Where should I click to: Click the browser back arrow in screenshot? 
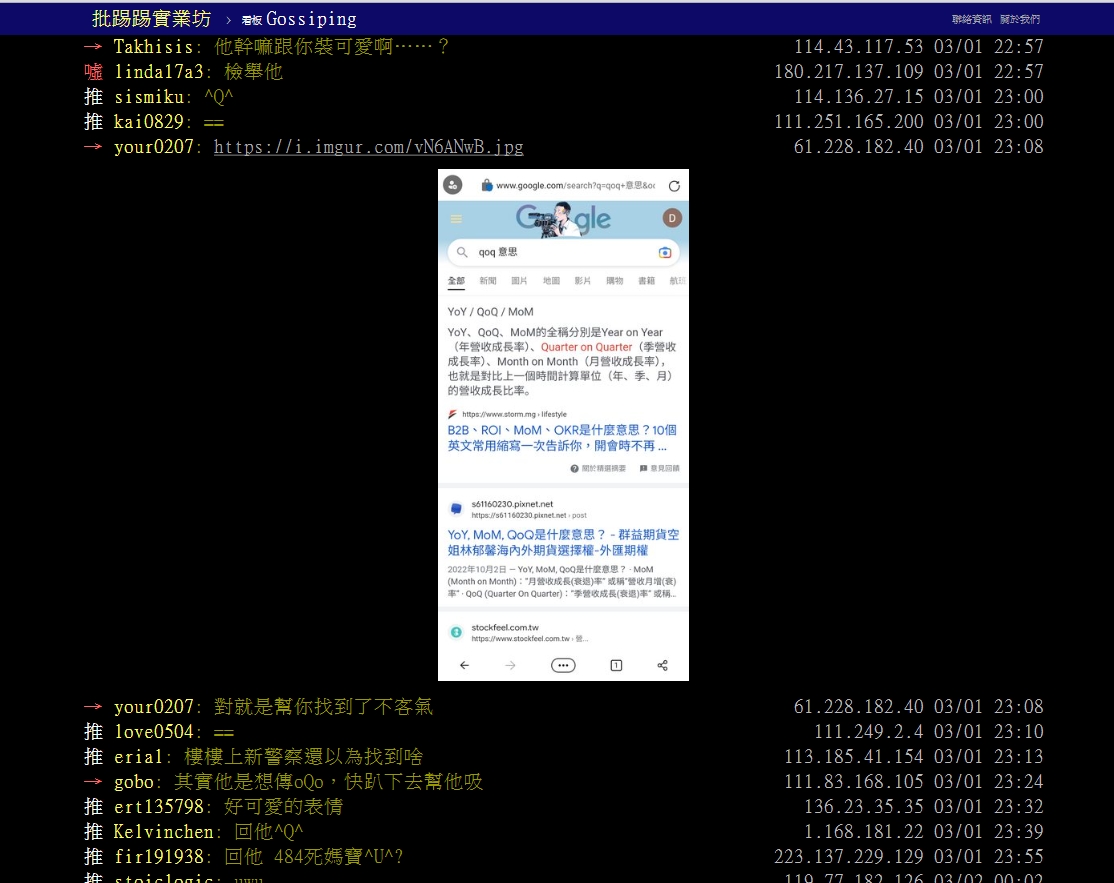[x=464, y=666]
